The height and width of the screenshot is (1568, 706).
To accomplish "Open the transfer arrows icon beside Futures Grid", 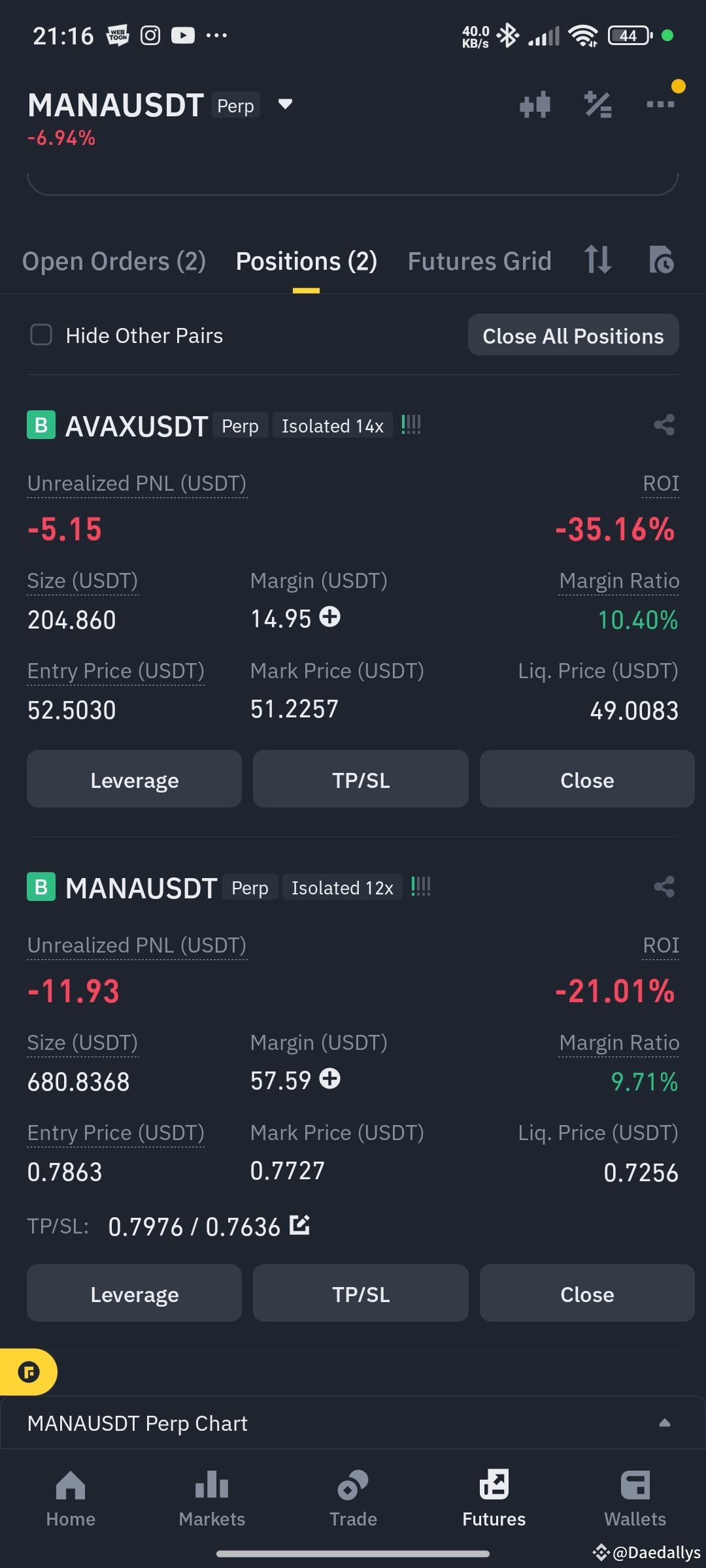I will [x=597, y=261].
